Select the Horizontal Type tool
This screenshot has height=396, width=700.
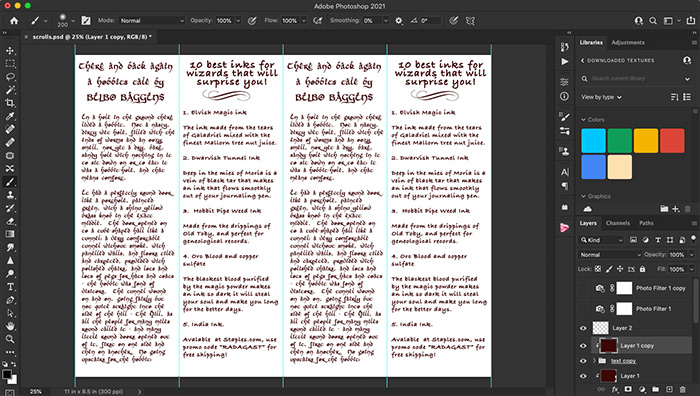pos(10,287)
